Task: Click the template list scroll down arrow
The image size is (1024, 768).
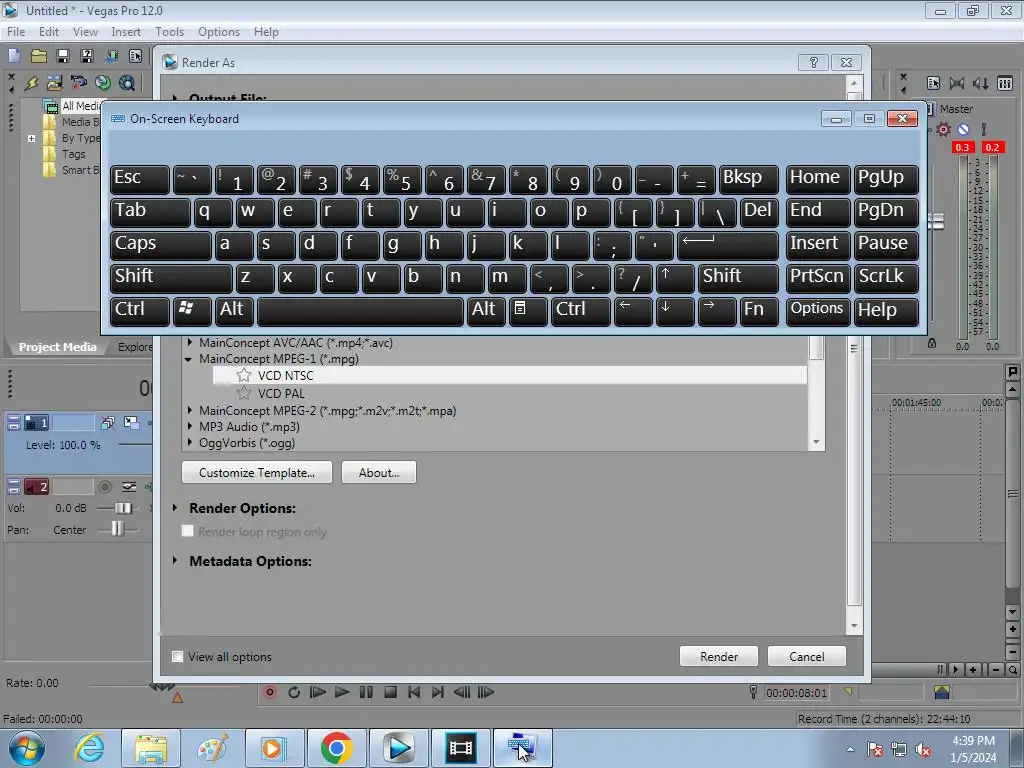Action: tap(816, 442)
